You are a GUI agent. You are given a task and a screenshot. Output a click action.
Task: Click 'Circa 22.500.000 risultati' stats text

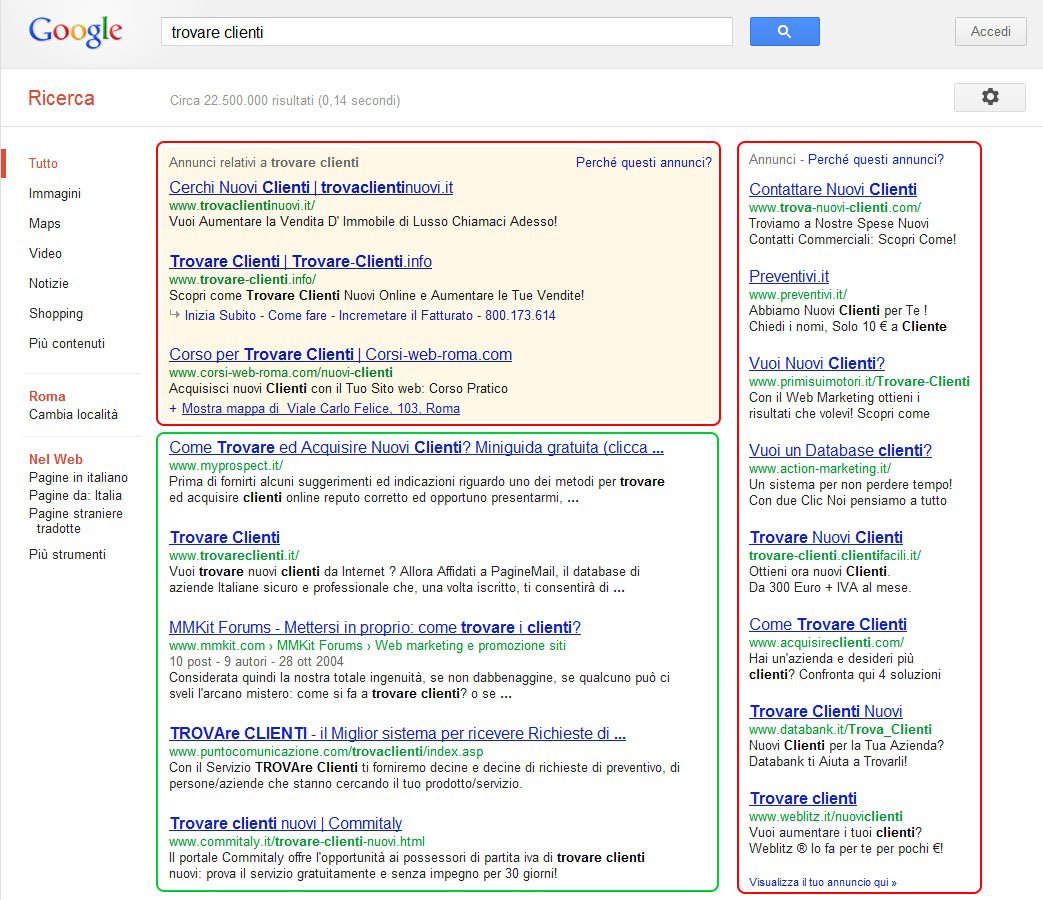[x=285, y=100]
